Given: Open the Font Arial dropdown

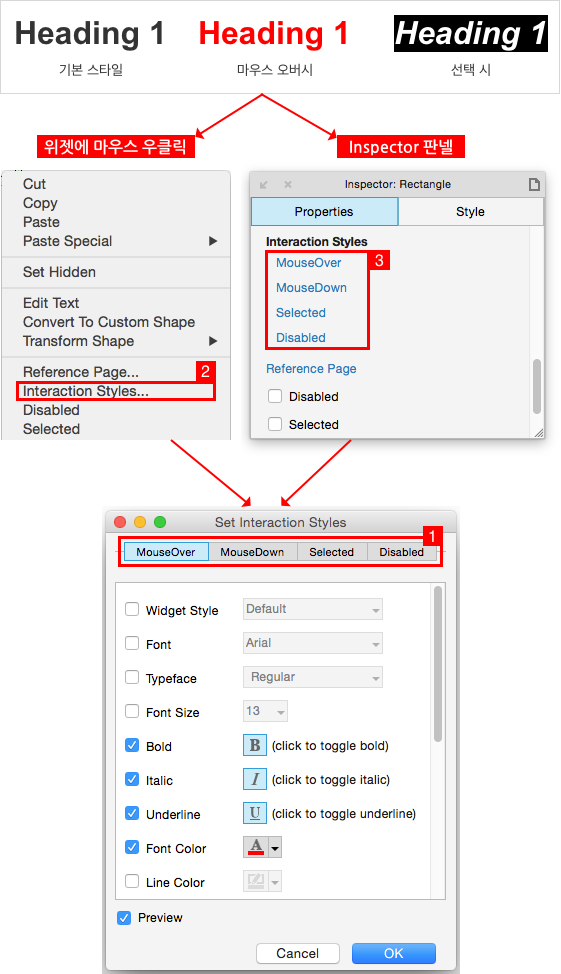Looking at the screenshot, I should (x=312, y=643).
